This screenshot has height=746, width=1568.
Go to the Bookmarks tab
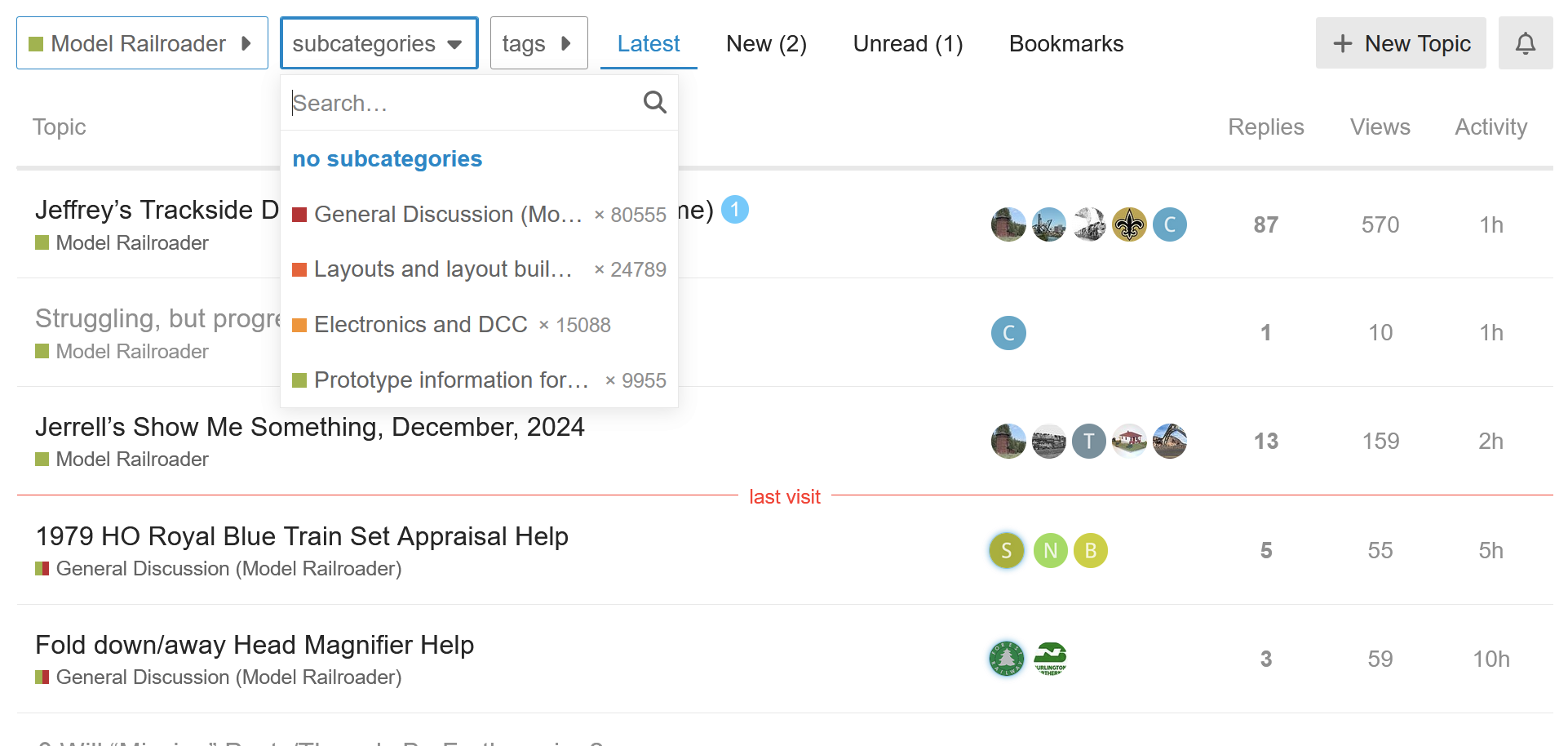coord(1065,43)
